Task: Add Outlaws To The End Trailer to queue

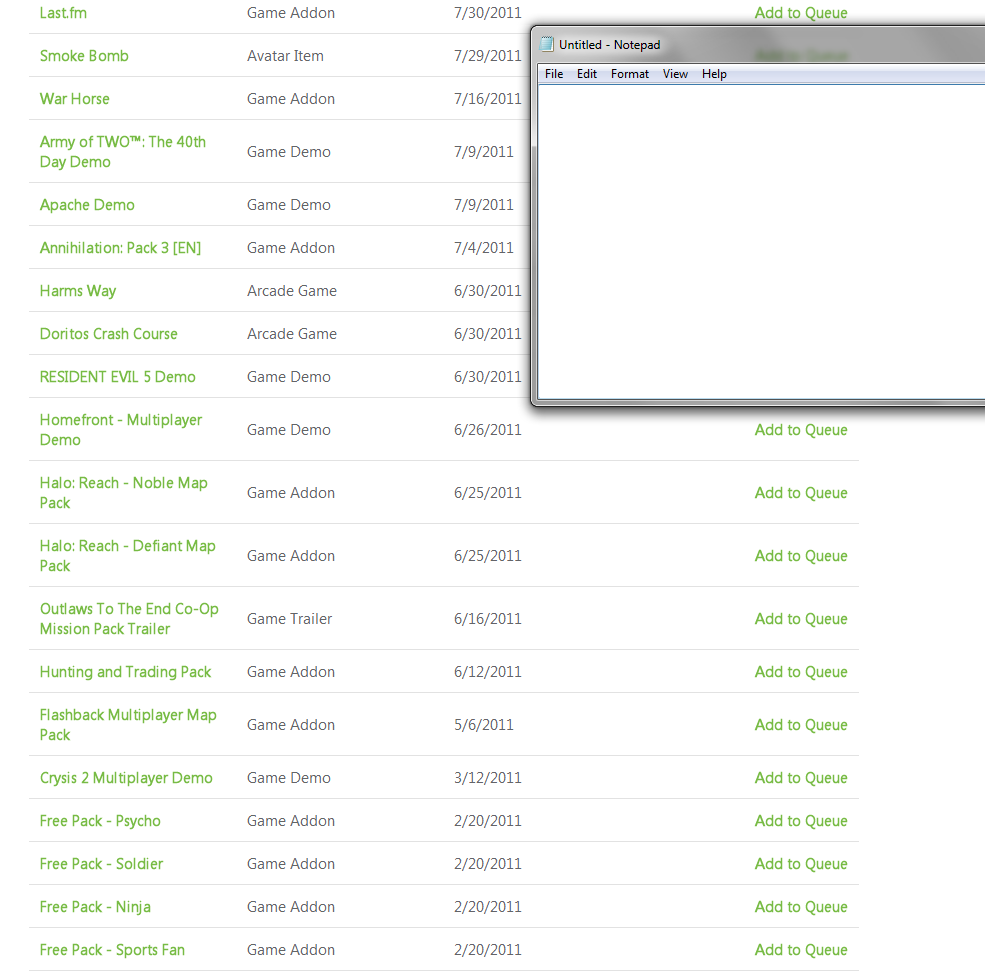Action: click(801, 619)
